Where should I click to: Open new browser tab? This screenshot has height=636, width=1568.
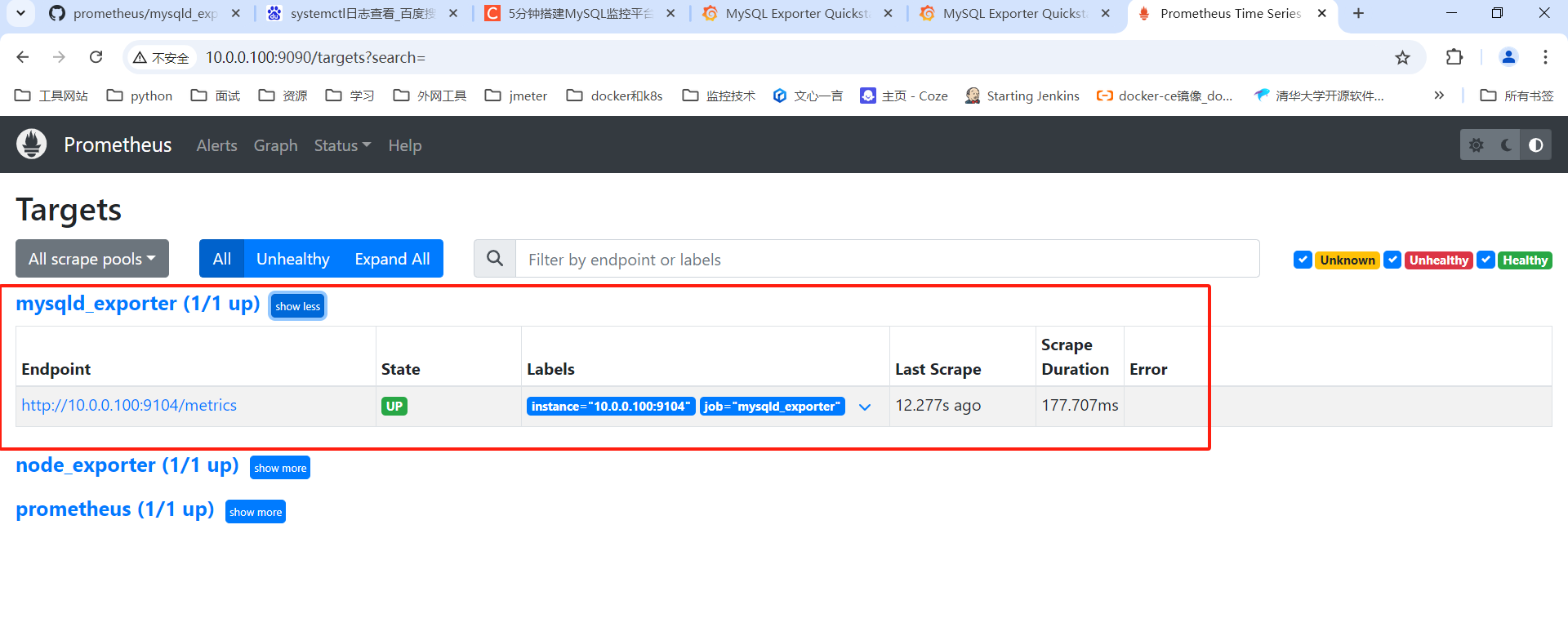(x=1358, y=13)
